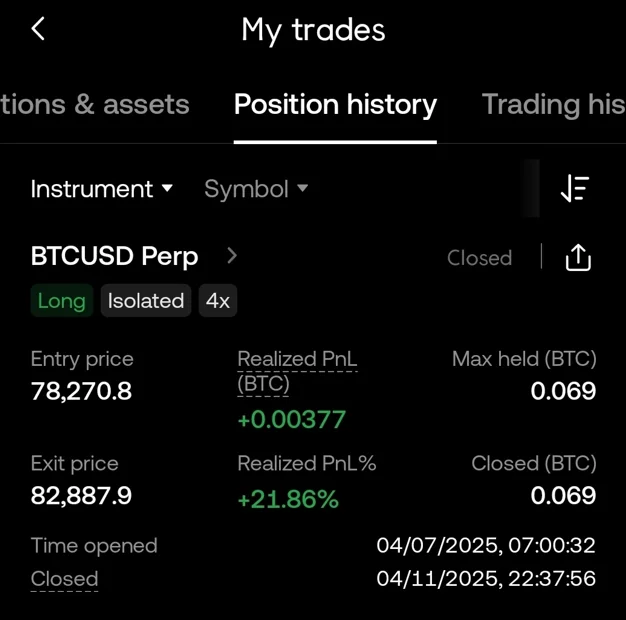Switch to Position history tab

coord(335,105)
